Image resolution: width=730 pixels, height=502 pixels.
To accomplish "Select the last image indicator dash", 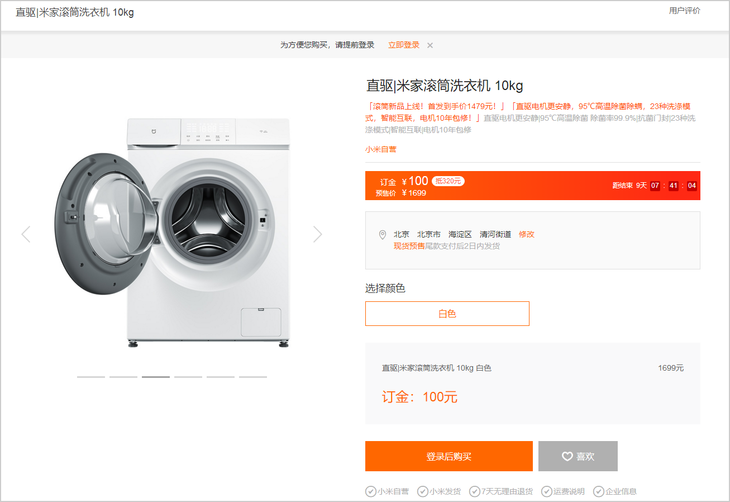I will [x=252, y=377].
